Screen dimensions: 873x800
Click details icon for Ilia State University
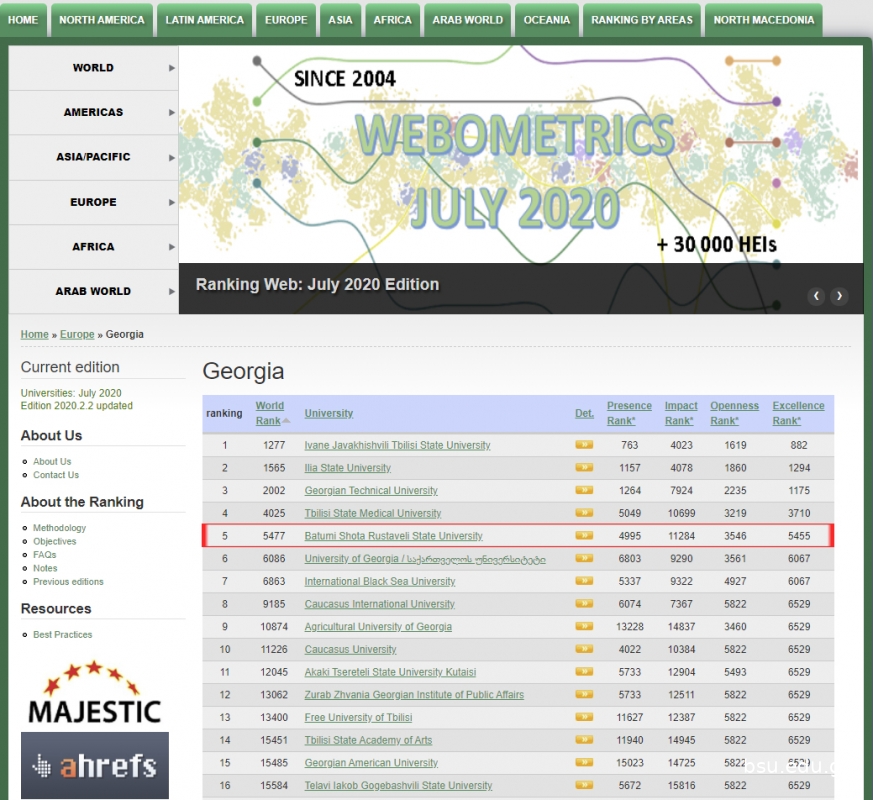[584, 468]
